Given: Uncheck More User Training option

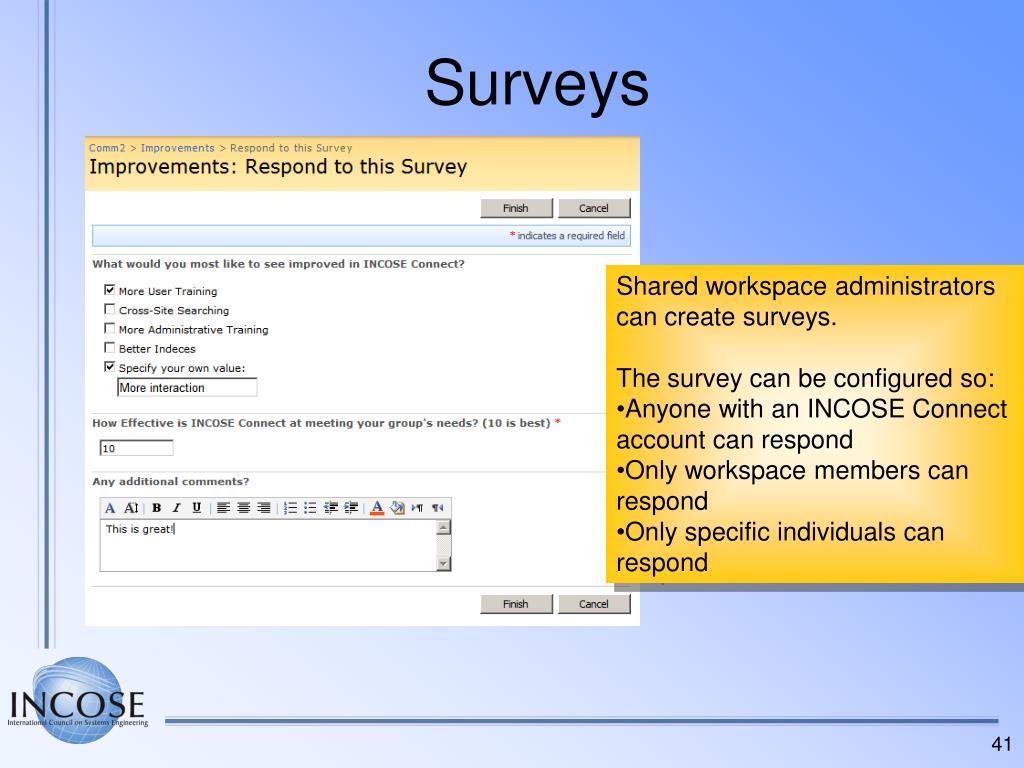Looking at the screenshot, I should [x=110, y=289].
